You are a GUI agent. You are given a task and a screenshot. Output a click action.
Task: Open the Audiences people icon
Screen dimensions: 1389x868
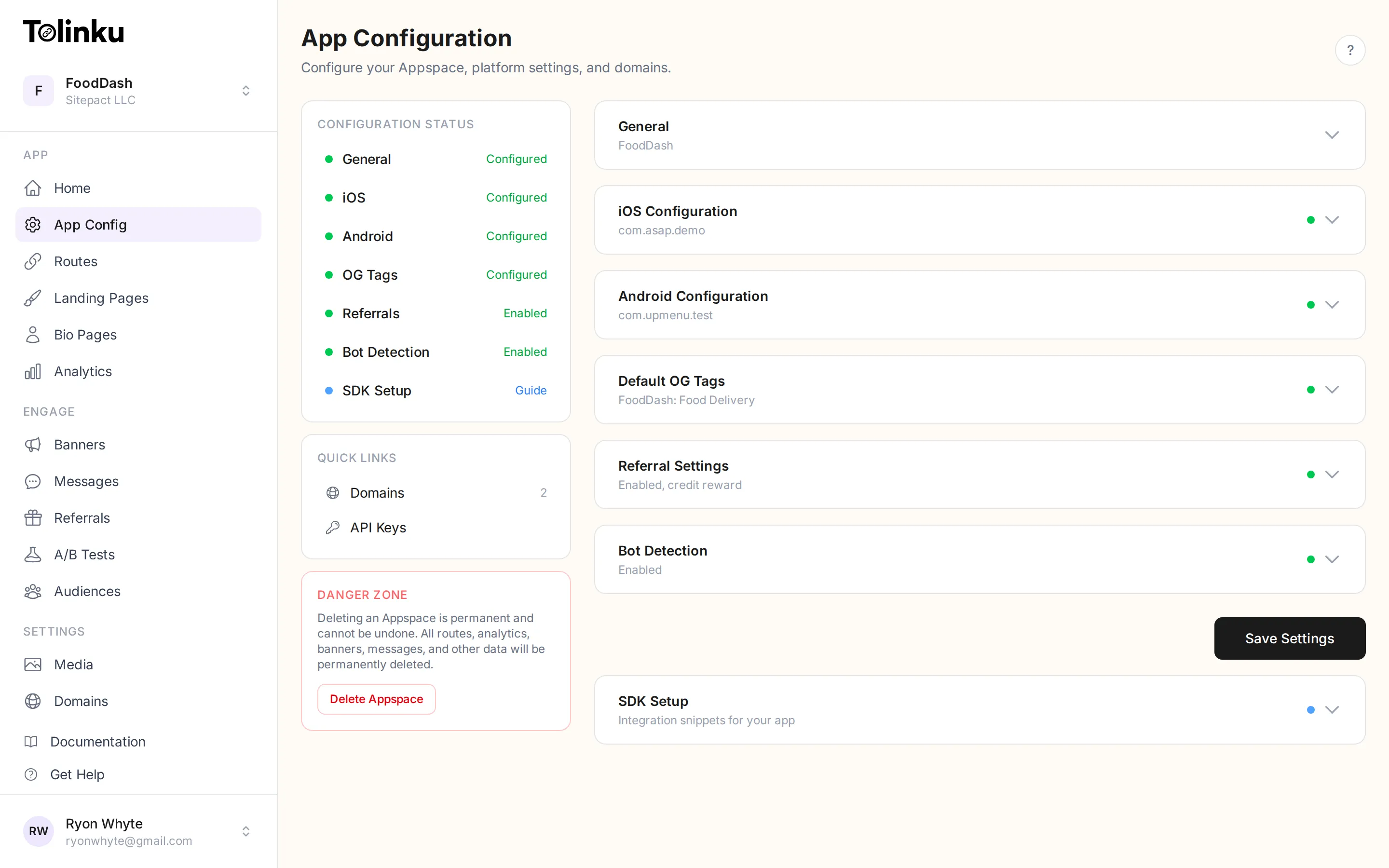click(x=33, y=591)
